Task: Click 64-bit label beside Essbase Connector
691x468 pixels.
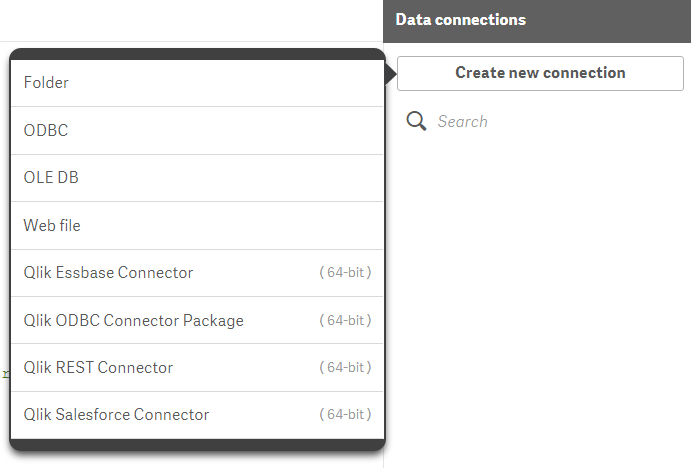Action: [x=345, y=273]
